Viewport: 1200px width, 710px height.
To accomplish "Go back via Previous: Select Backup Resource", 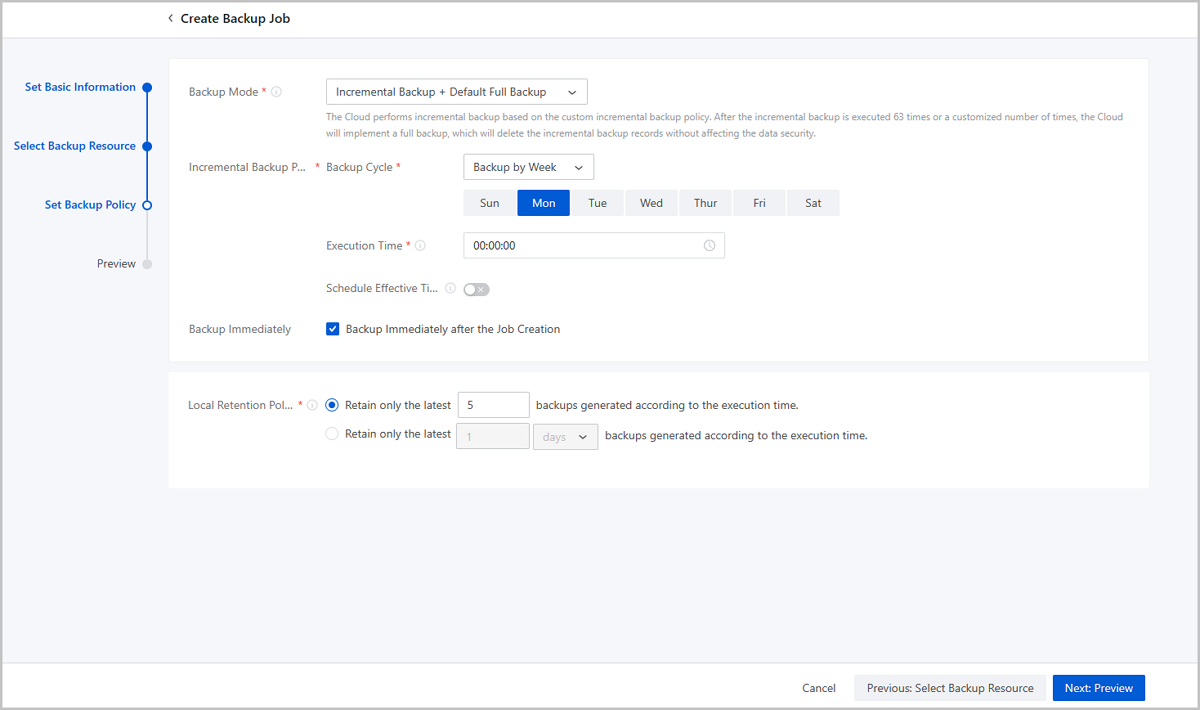I will 949,688.
